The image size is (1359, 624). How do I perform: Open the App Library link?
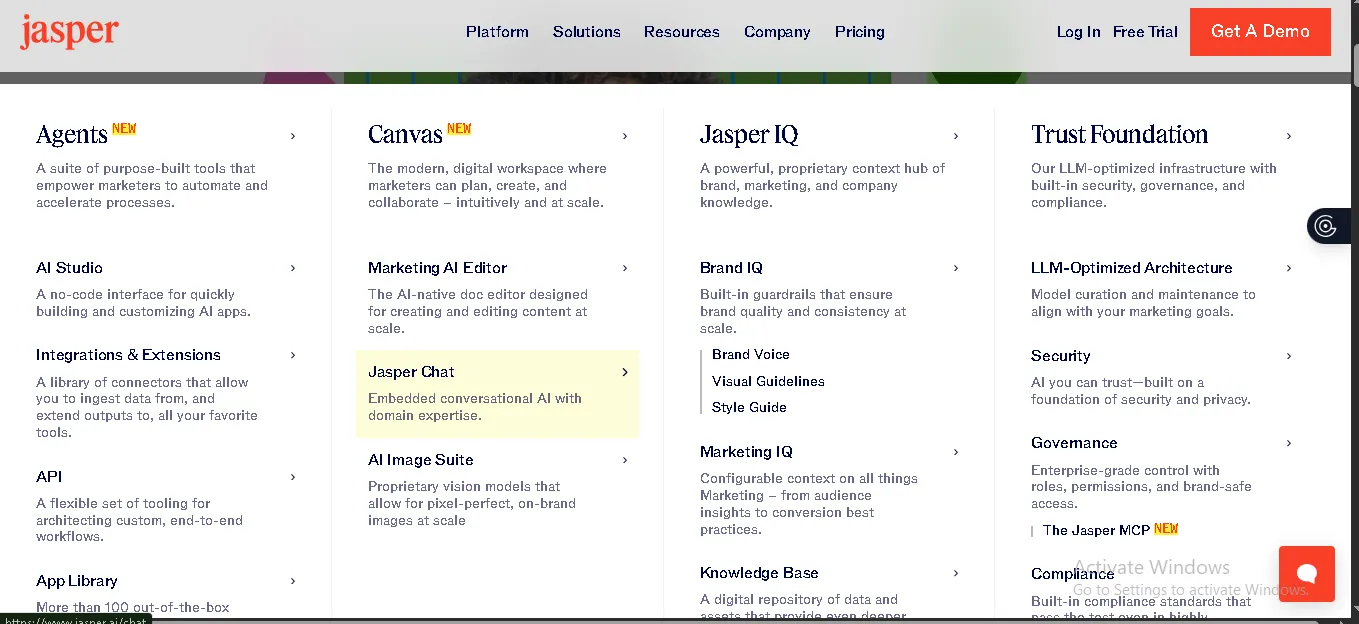(x=77, y=581)
